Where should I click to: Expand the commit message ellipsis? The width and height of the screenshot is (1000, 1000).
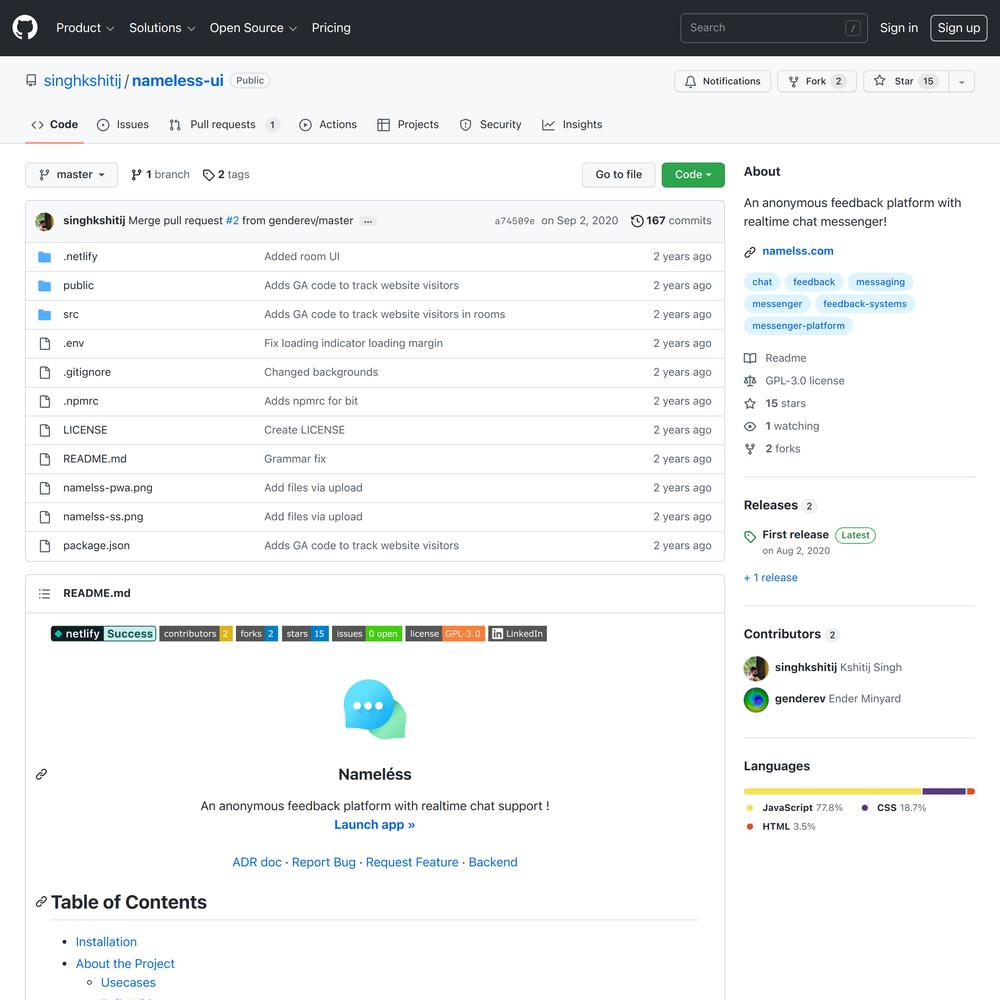click(368, 221)
